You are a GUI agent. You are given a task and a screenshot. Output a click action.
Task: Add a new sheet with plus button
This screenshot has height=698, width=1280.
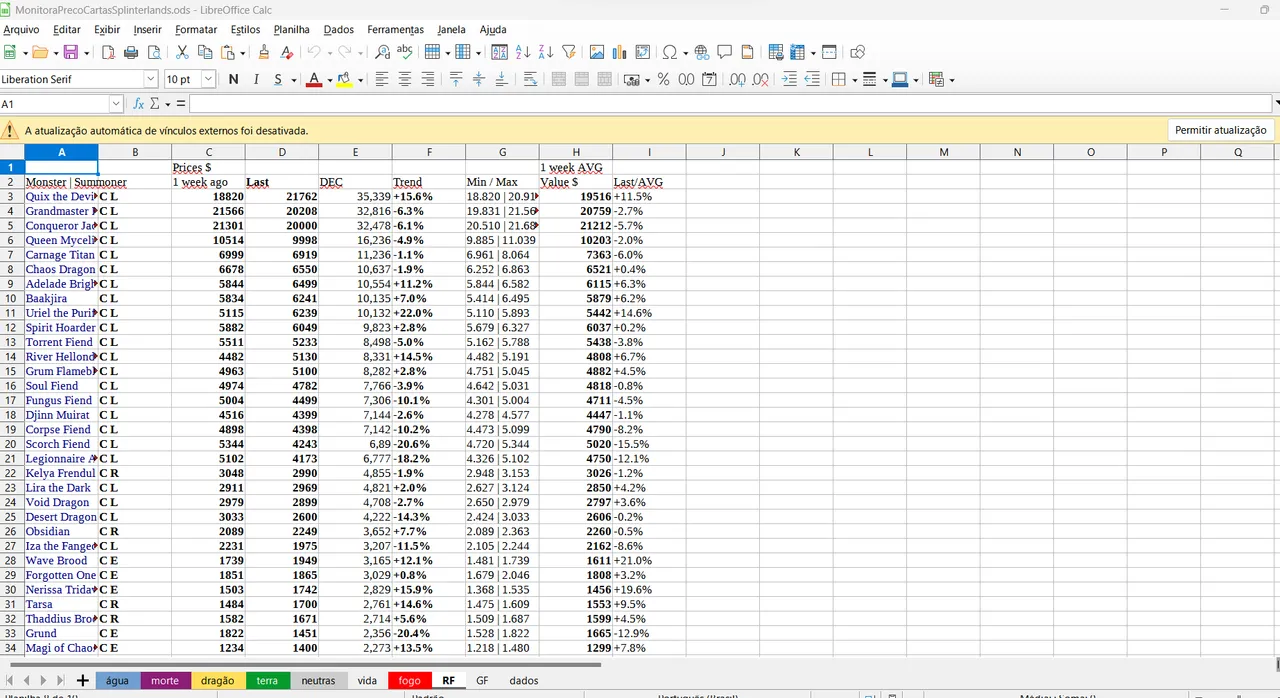[82, 680]
